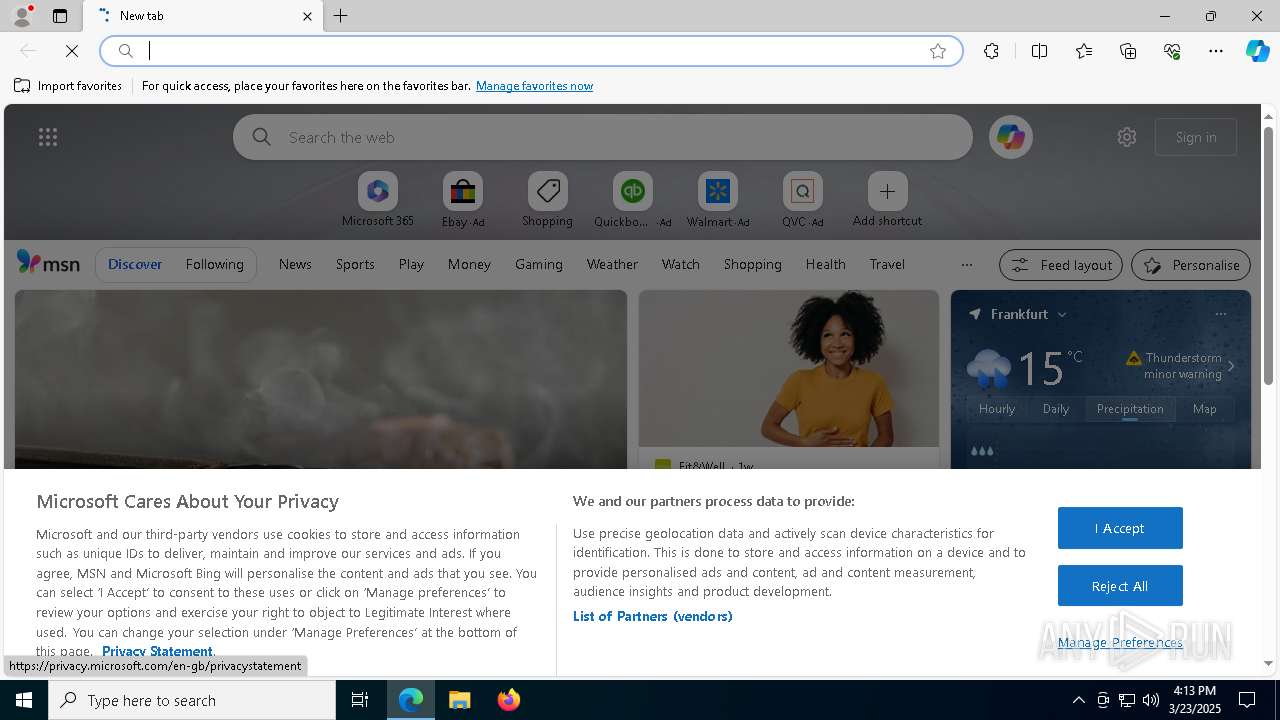The image size is (1280, 720).
Task: Open the Health category
Action: tap(825, 264)
